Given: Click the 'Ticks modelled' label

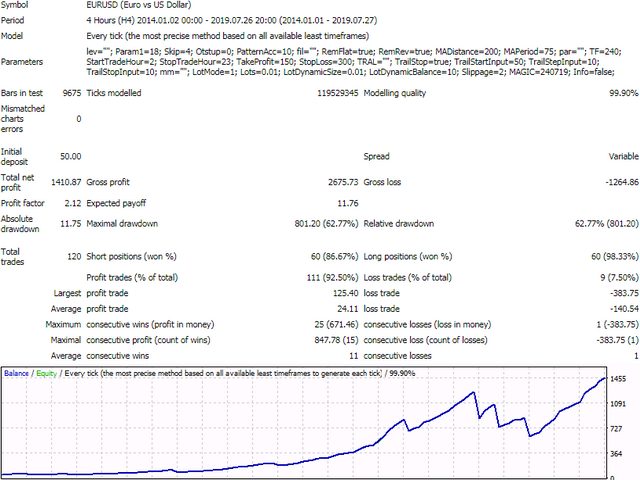Looking at the screenshot, I should tap(113, 93).
